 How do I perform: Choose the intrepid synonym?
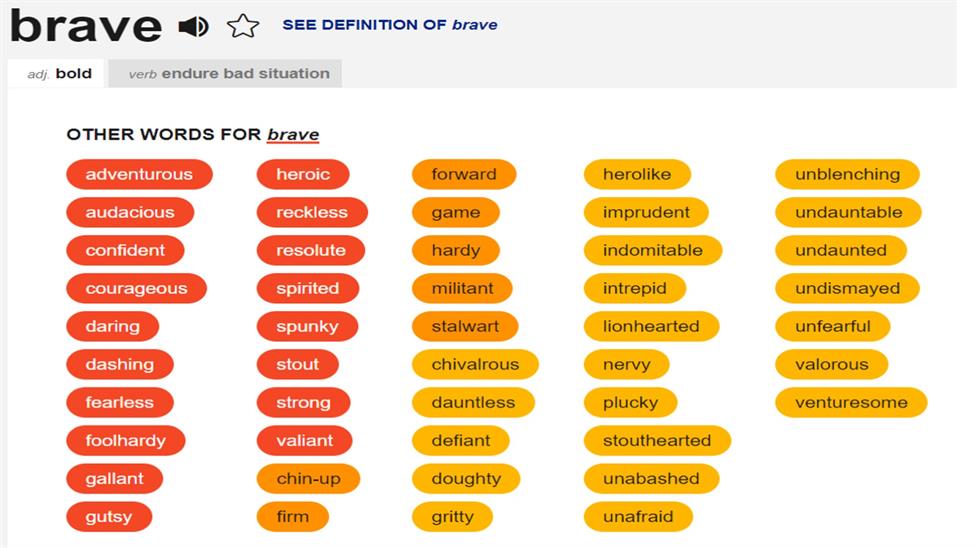635,289
